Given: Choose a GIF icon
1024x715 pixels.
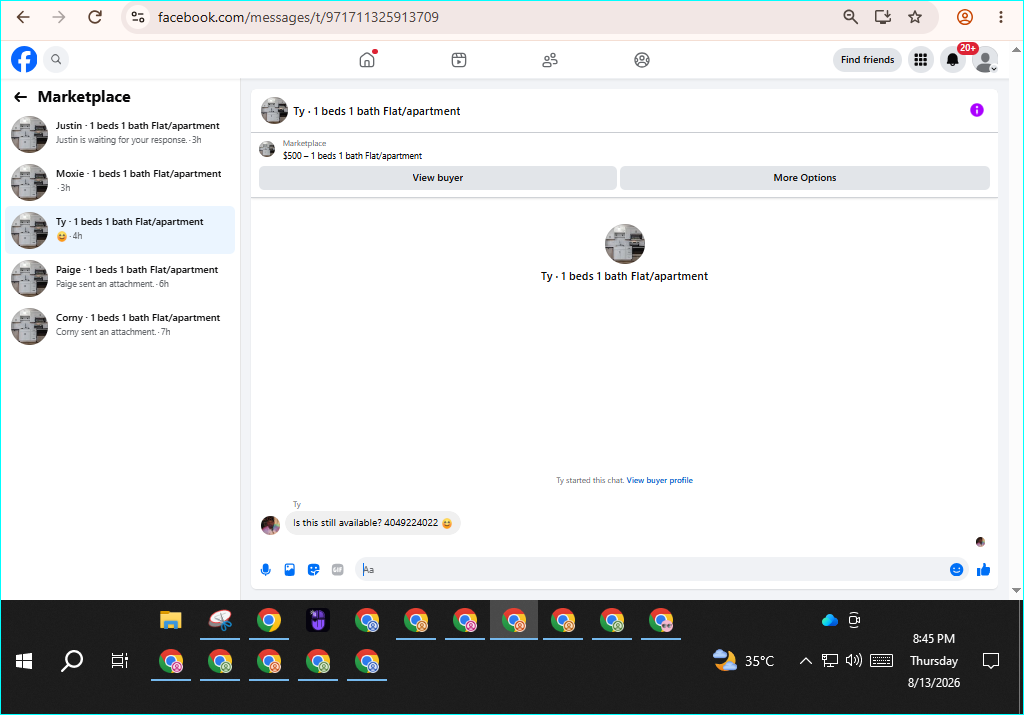Looking at the screenshot, I should pos(338,569).
